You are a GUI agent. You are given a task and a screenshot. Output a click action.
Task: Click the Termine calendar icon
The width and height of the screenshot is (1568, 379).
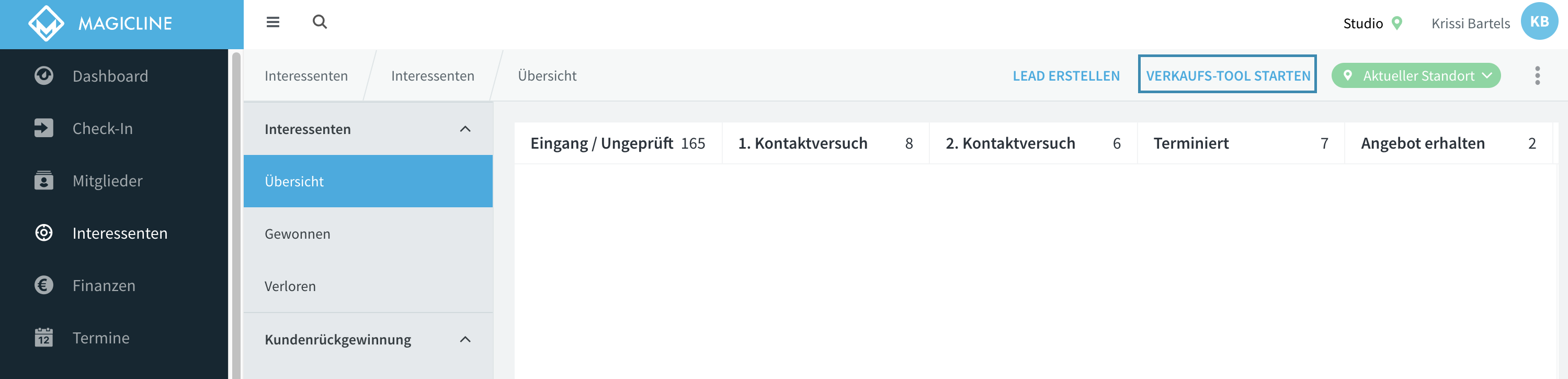[x=44, y=337]
